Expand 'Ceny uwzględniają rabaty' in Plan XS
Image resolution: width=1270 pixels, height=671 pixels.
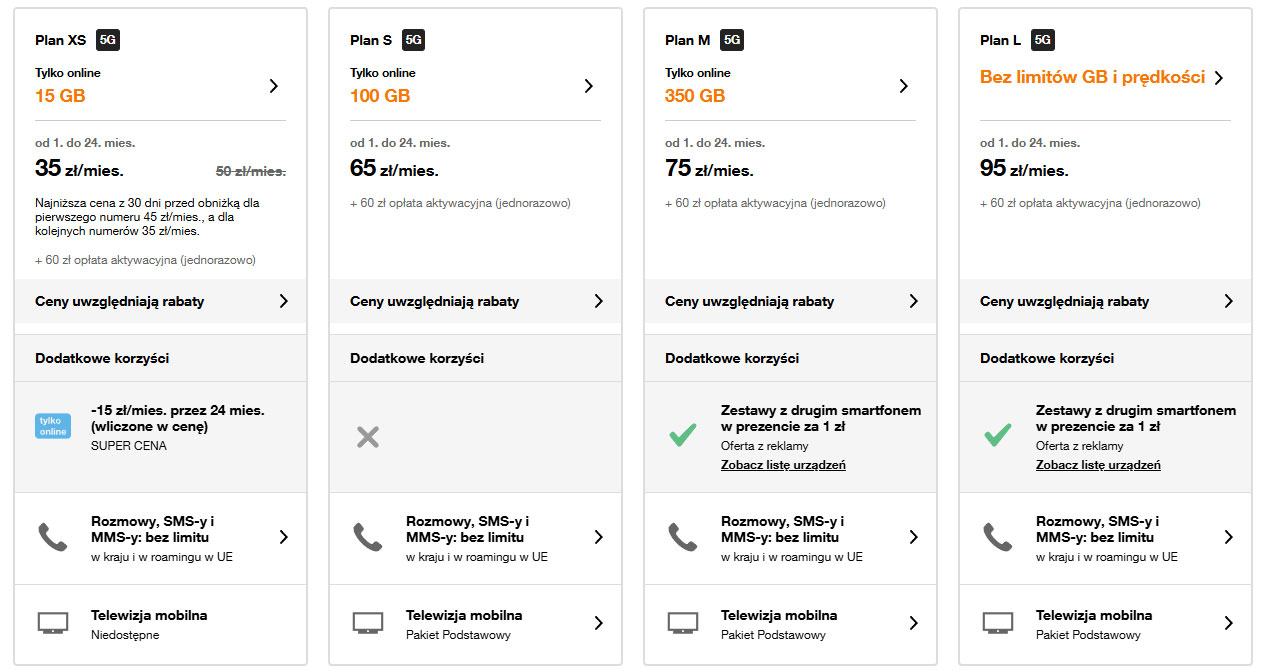point(284,301)
